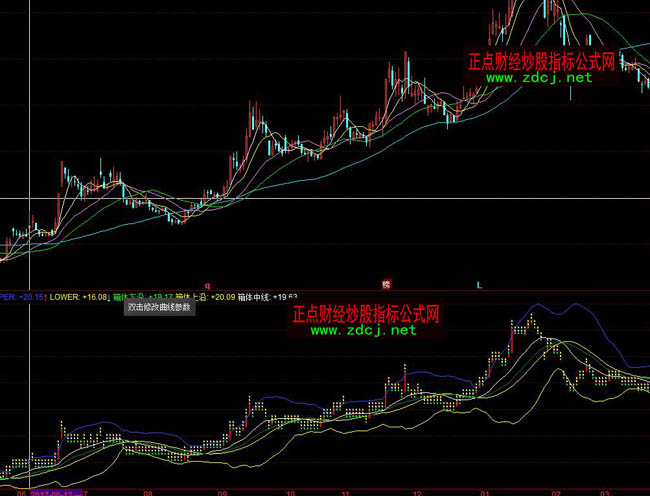Jump to month 08 on time axis
Screen dimensions: 650x496
[x=148, y=492]
